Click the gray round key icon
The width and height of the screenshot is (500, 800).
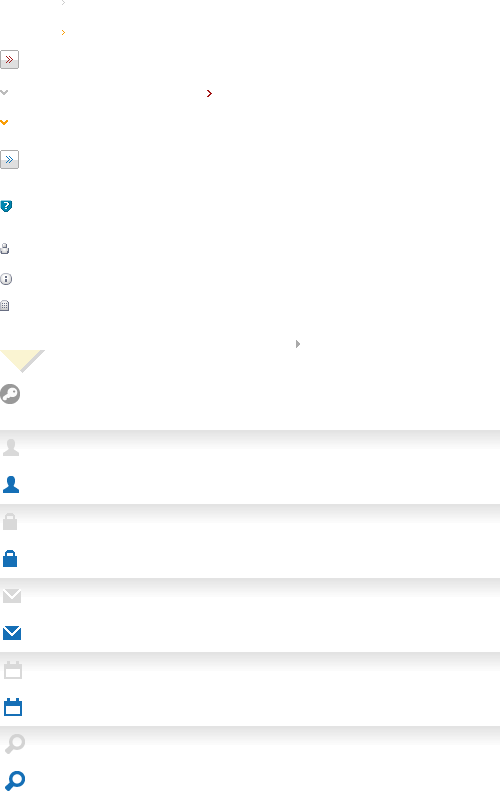10,394
